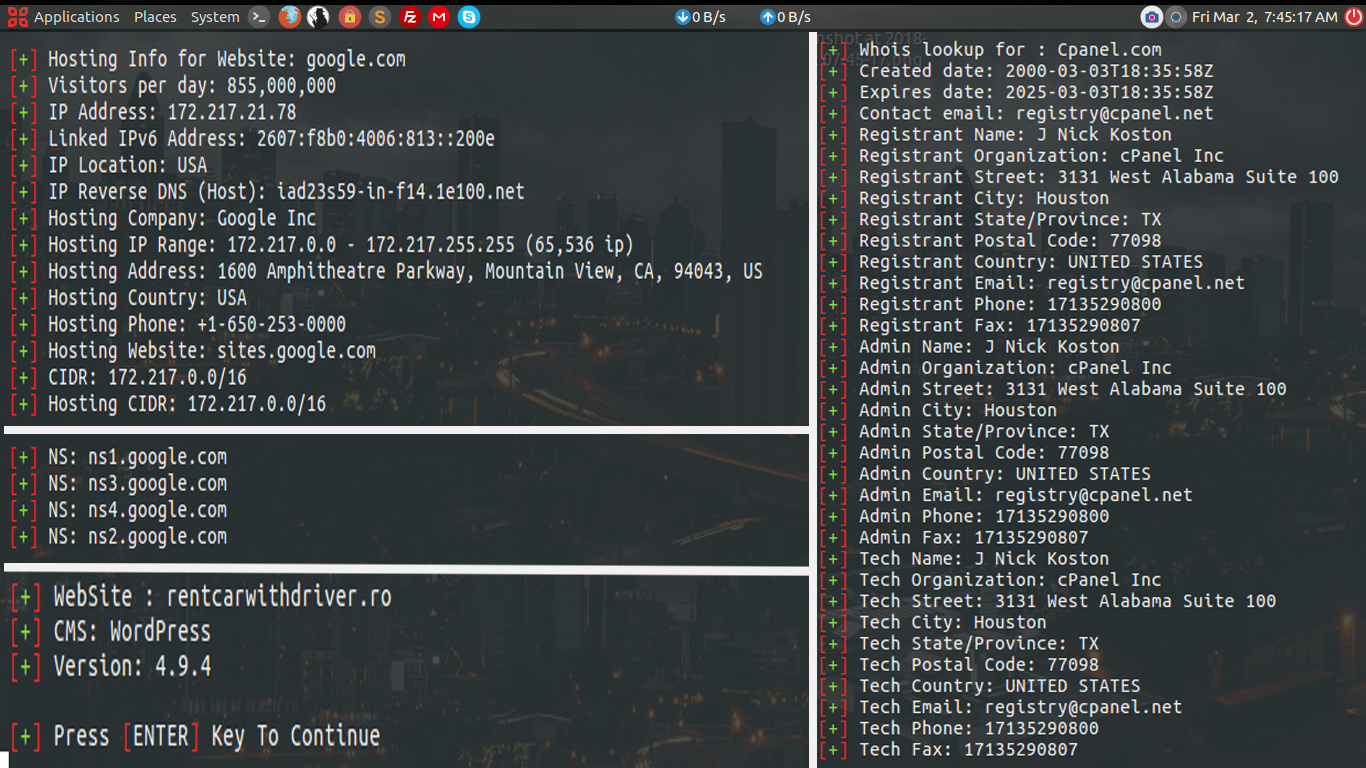Select the Registrant Street line
The height and width of the screenshot is (768, 1366).
pos(1079,177)
